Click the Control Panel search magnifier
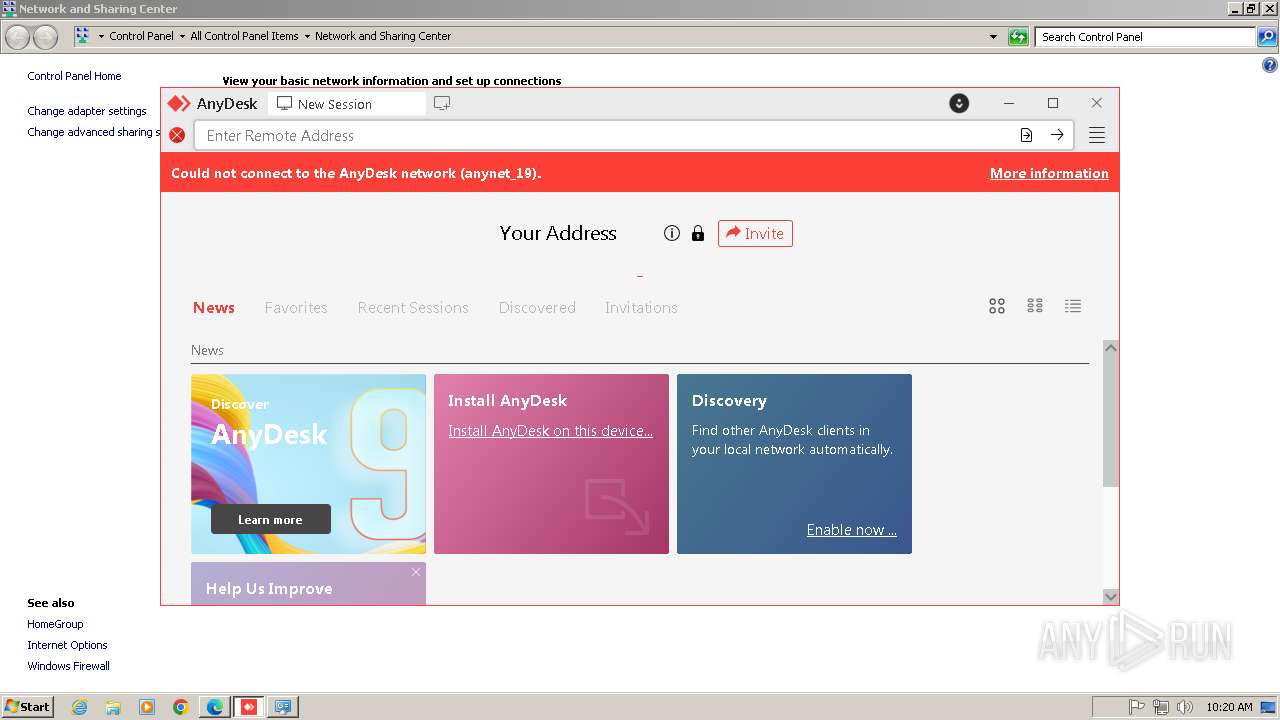 coord(1266,37)
